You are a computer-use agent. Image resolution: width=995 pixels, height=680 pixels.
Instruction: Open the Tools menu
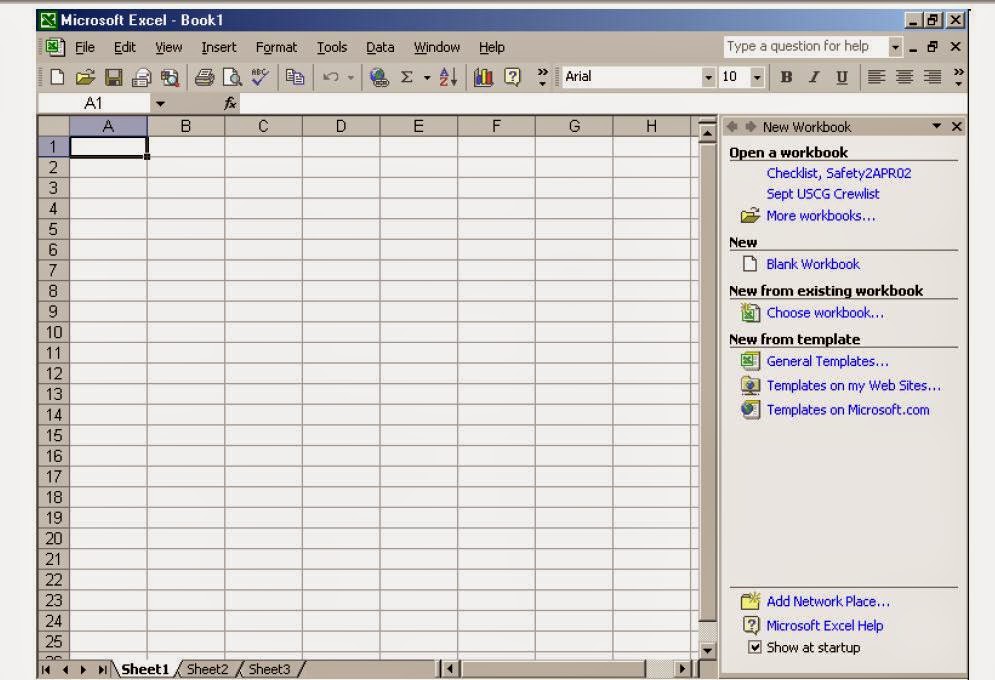click(x=332, y=47)
